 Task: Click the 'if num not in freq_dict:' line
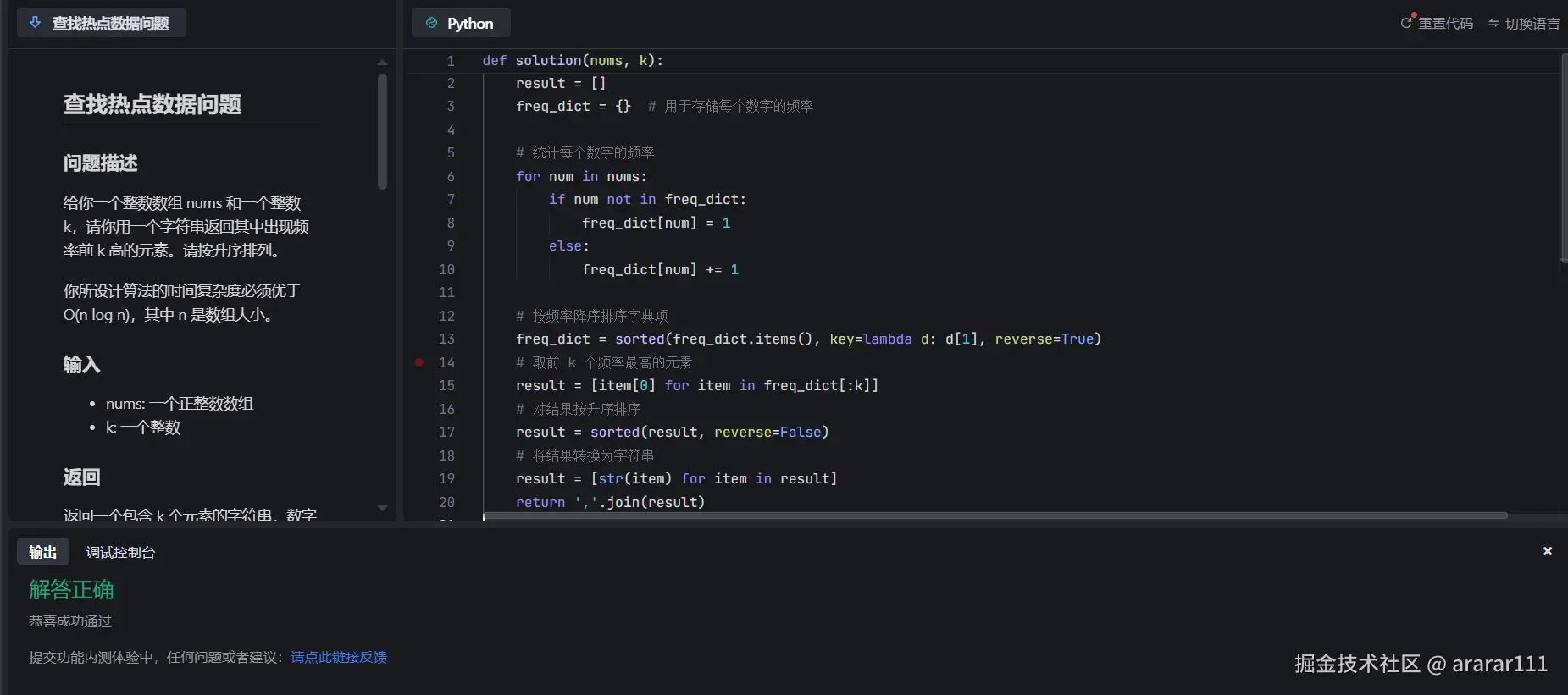(x=647, y=199)
